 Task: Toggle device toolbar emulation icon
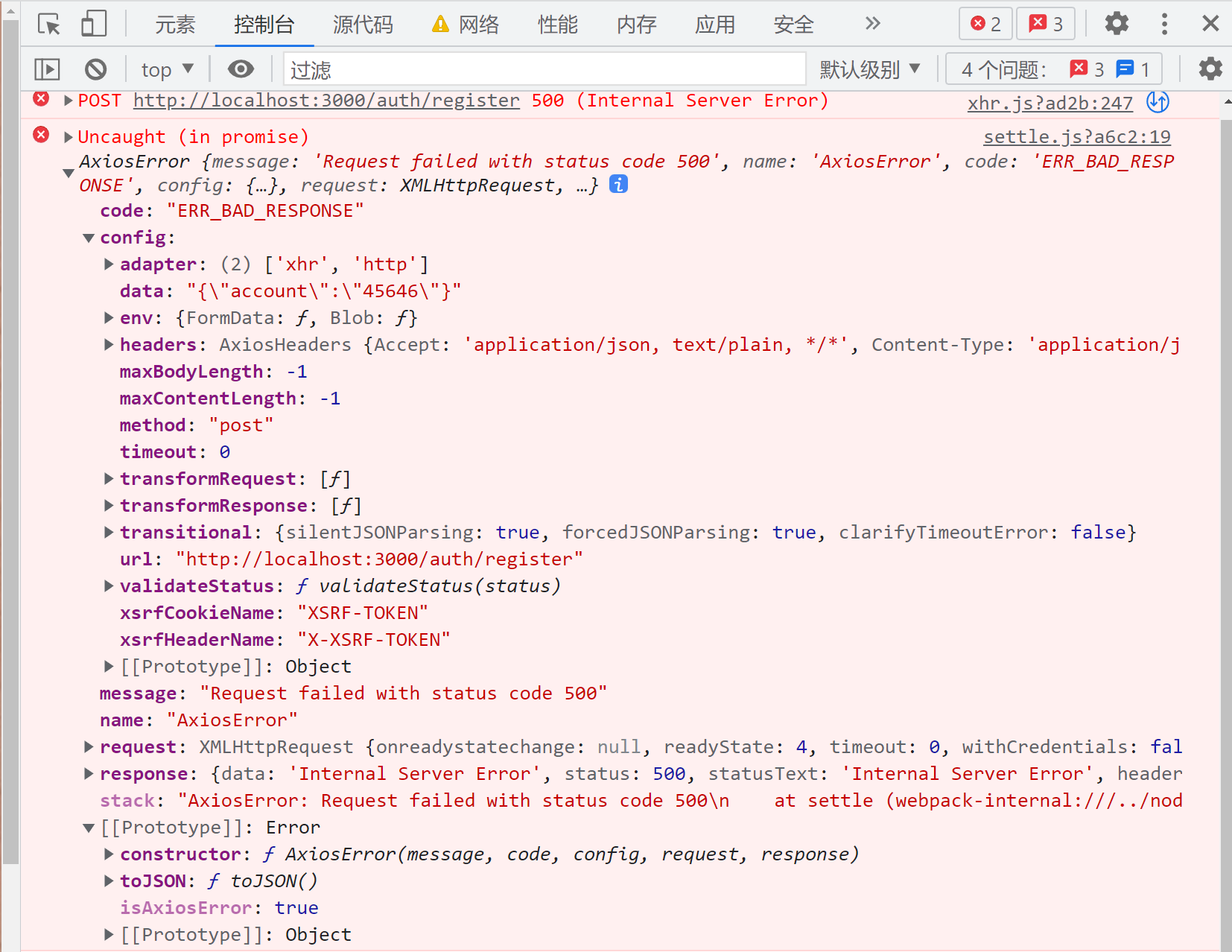tap(94, 24)
